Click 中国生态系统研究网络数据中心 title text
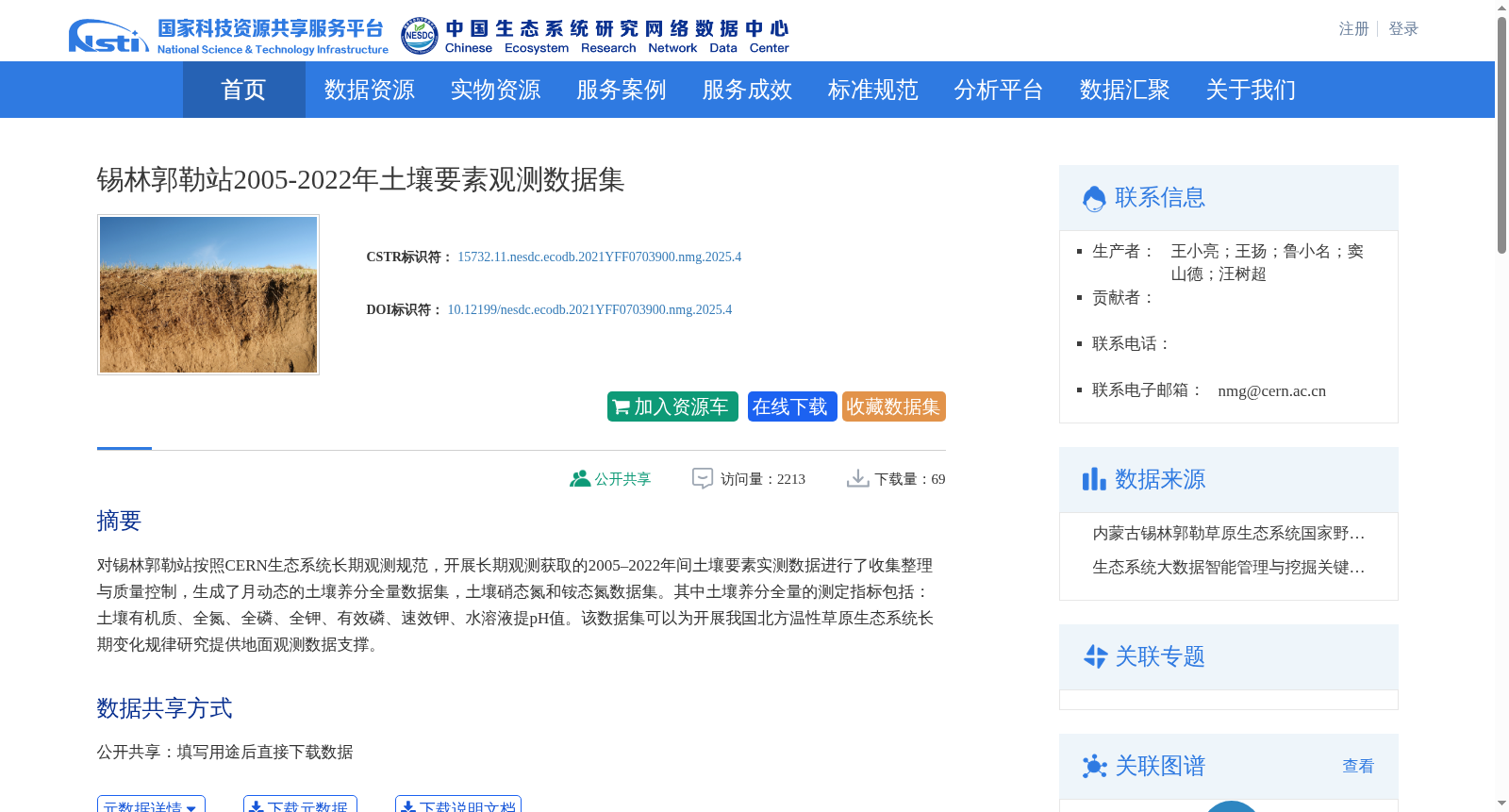1509x812 pixels. click(x=617, y=29)
